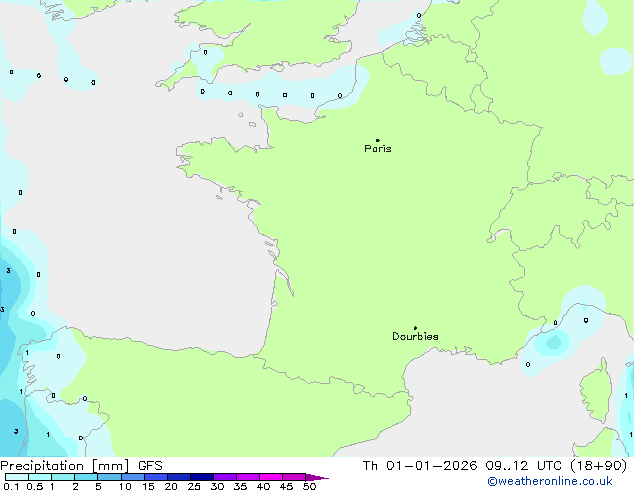Pick the legend swatch between 45 and 50
The image size is (634, 490).
(x=294, y=477)
